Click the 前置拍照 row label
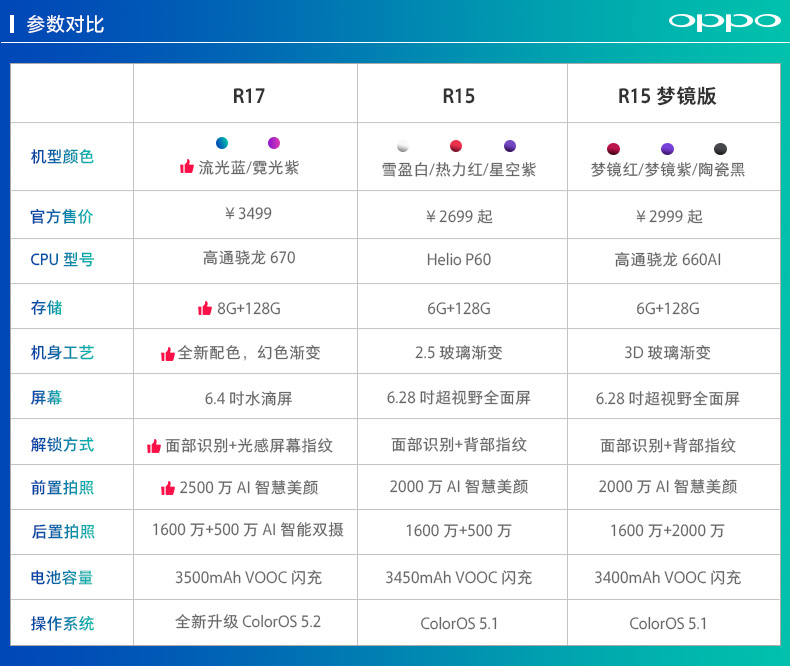The height and width of the screenshot is (666, 790). click(x=62, y=488)
